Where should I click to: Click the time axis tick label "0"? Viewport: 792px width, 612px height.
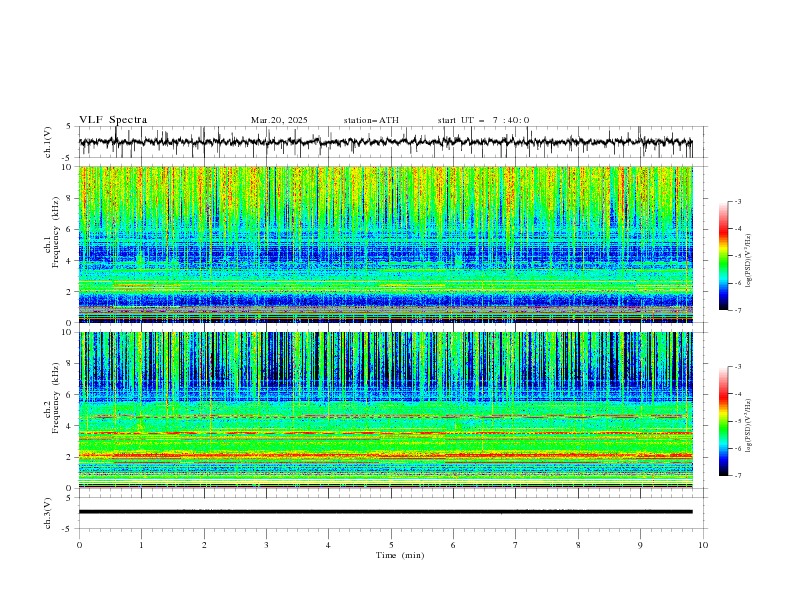(x=79, y=545)
